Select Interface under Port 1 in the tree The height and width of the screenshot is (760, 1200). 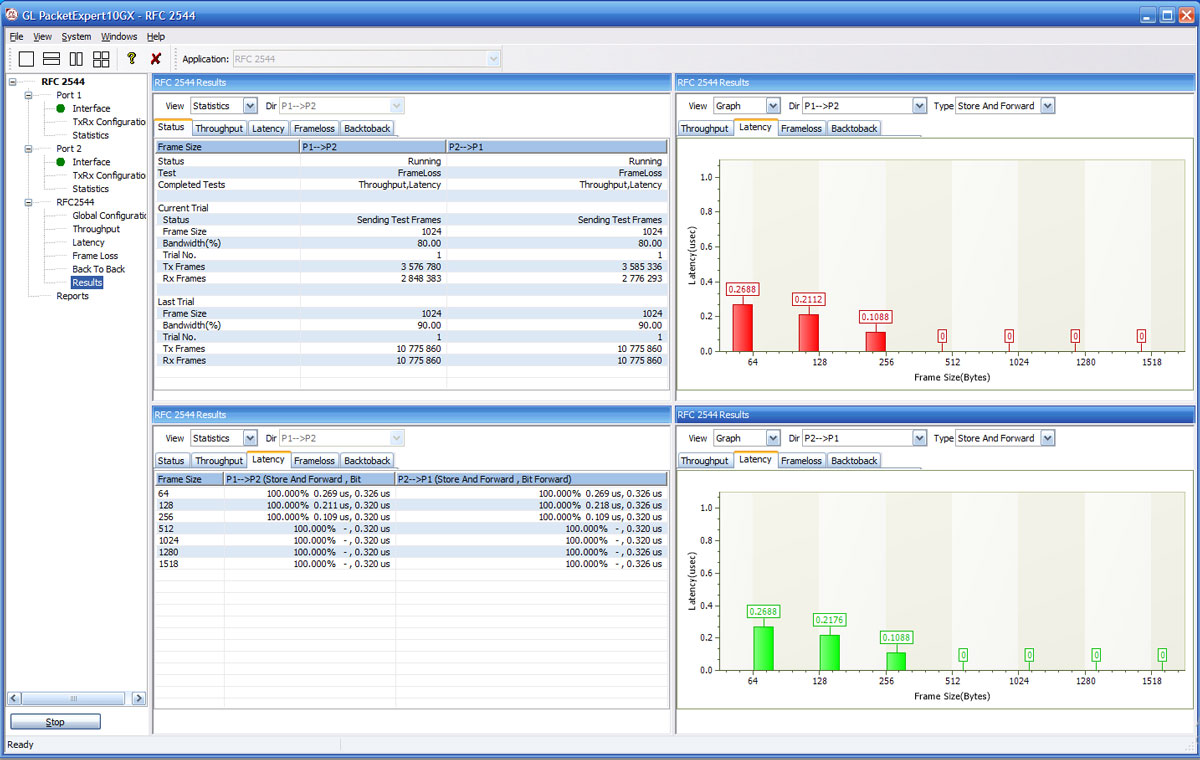(x=91, y=108)
